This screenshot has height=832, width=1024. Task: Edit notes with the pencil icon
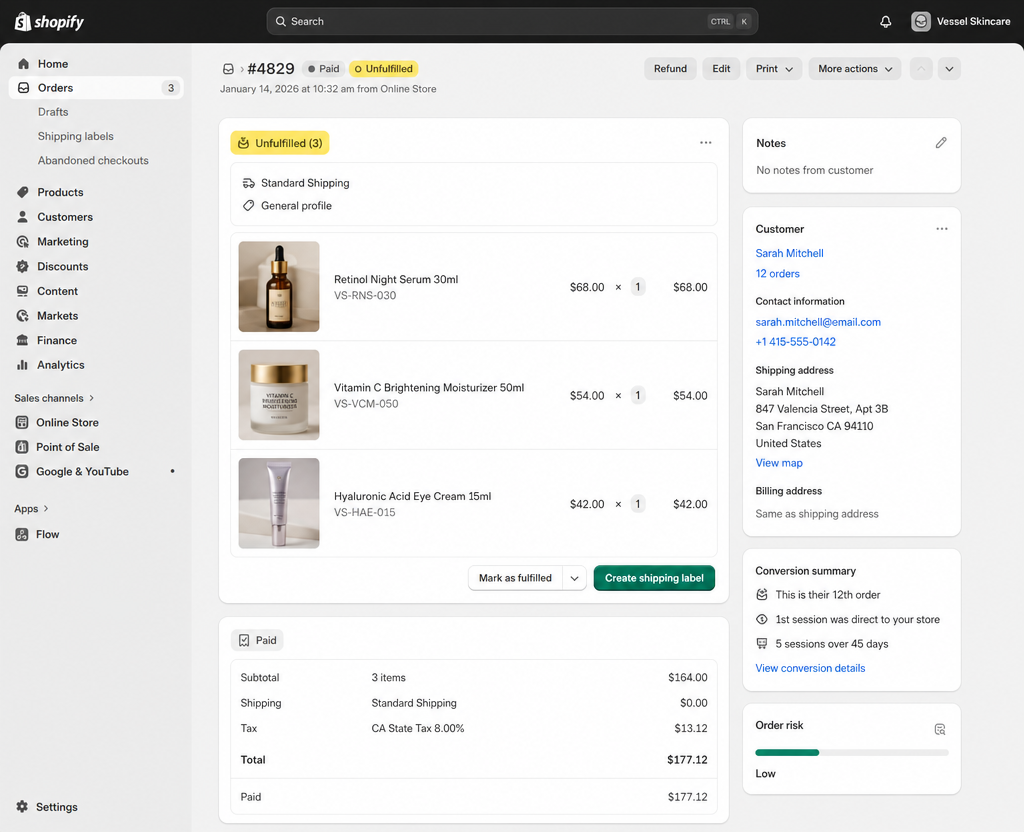(940, 142)
